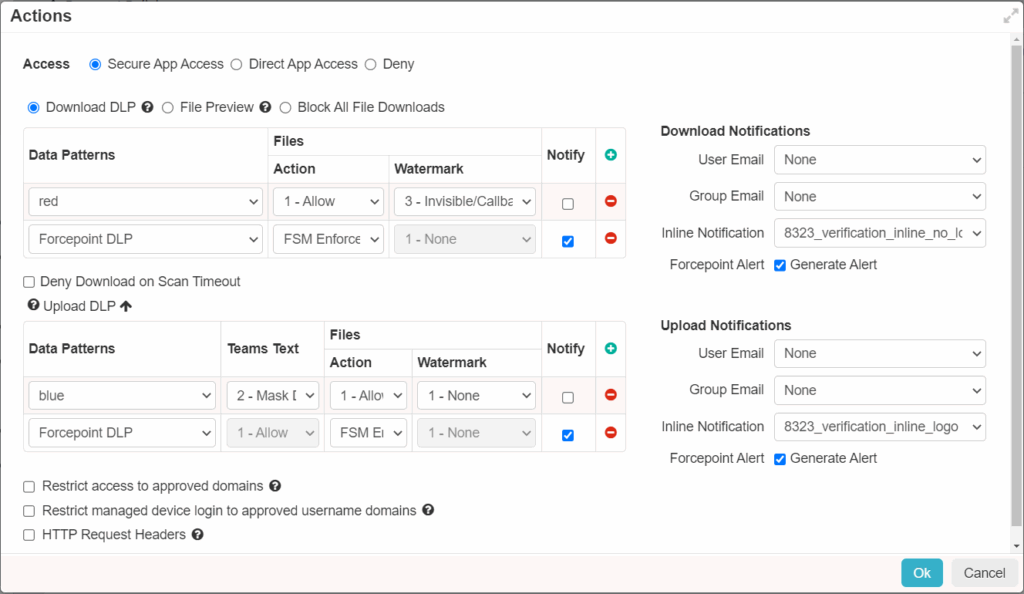Click green plus icon in Download DLP table
1024x594 pixels.
point(610,155)
